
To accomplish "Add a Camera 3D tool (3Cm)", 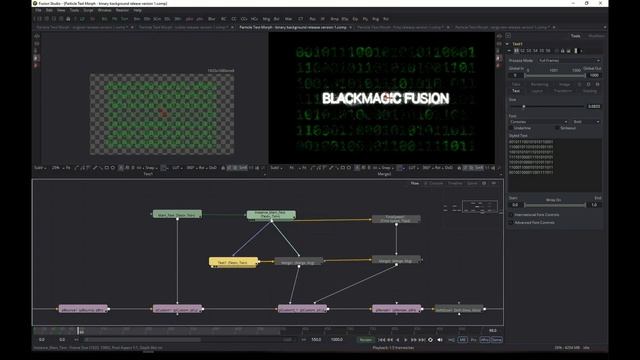I will 157,19.
